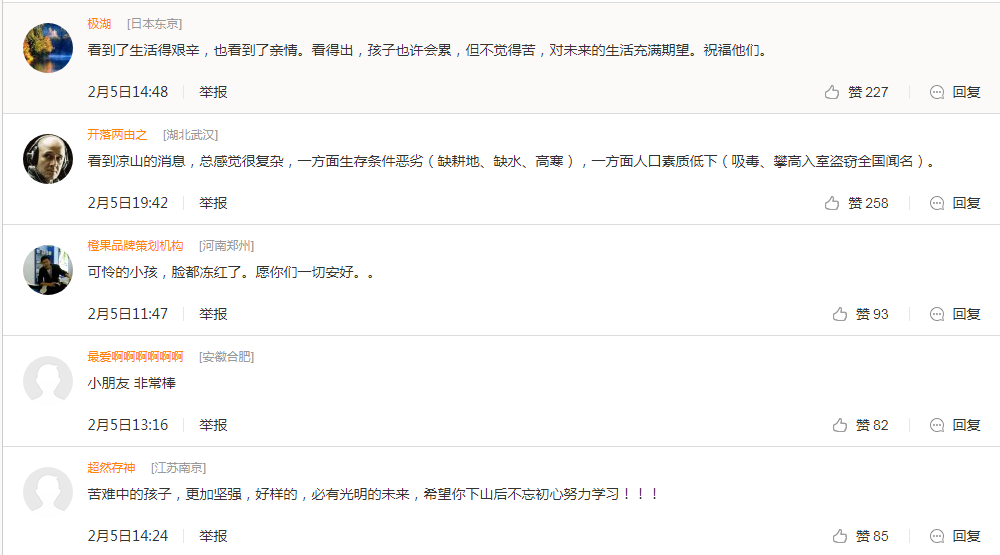Click 极湖's landscape avatar image
Viewport: 1000px width, 555px height.
pos(48,48)
